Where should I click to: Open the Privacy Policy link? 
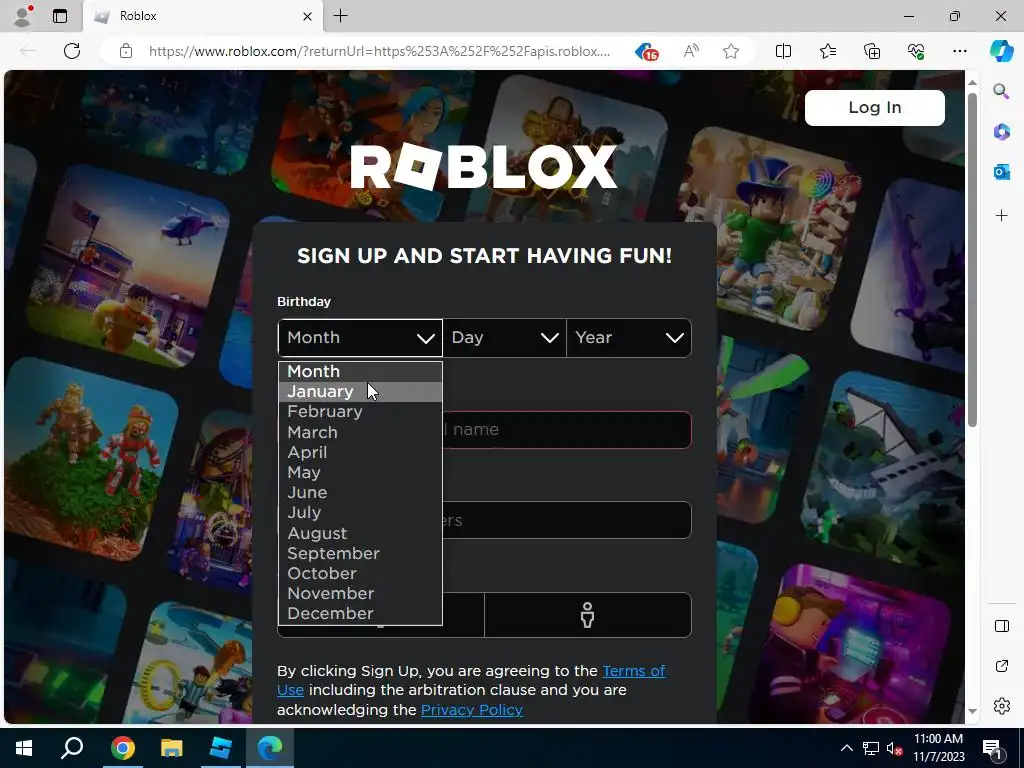point(472,710)
